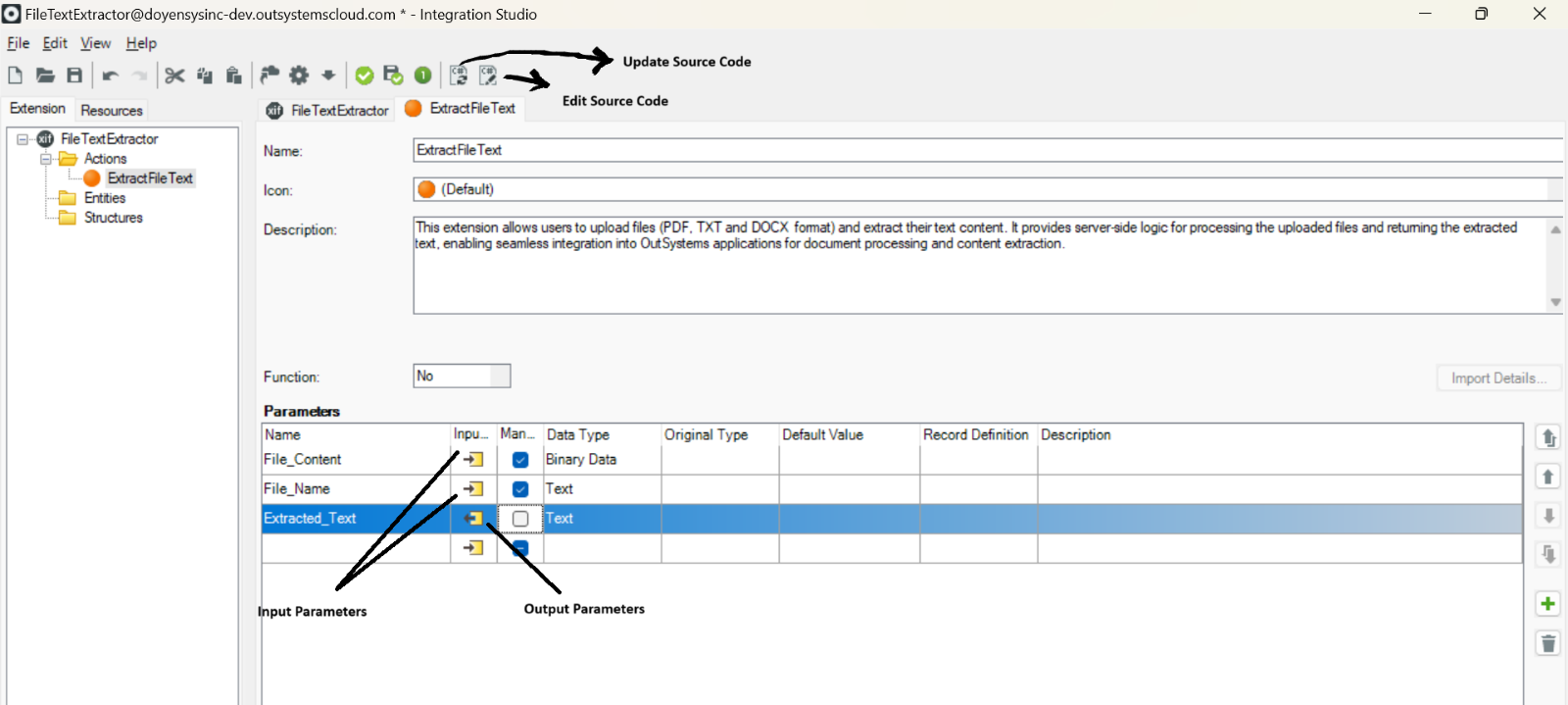Viewport: 1568px width, 705px height.
Task: Click the Import Details button
Action: (1498, 378)
